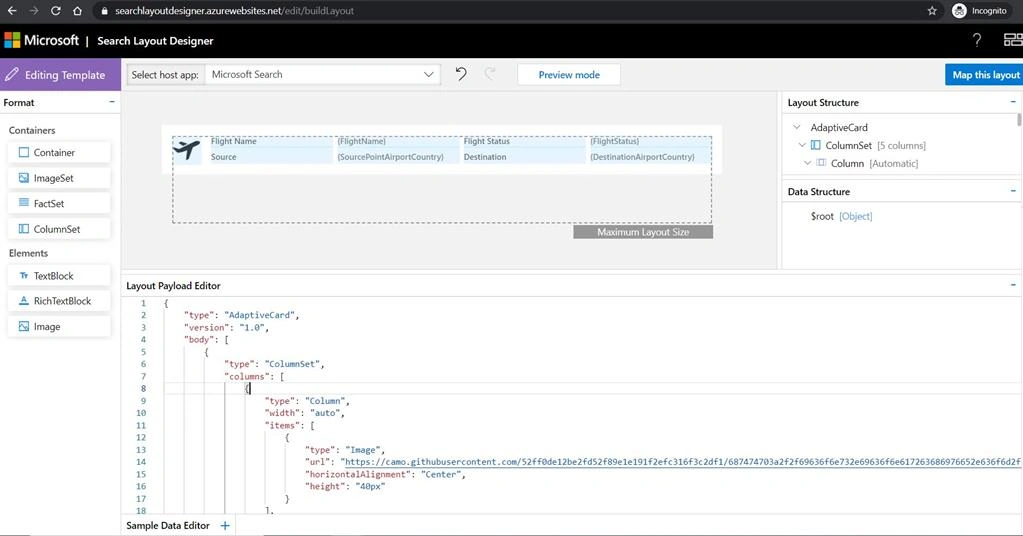Viewport: 1023px width, 536px height.
Task: Collapse the AdaptiveCard tree node
Action: tap(797, 127)
